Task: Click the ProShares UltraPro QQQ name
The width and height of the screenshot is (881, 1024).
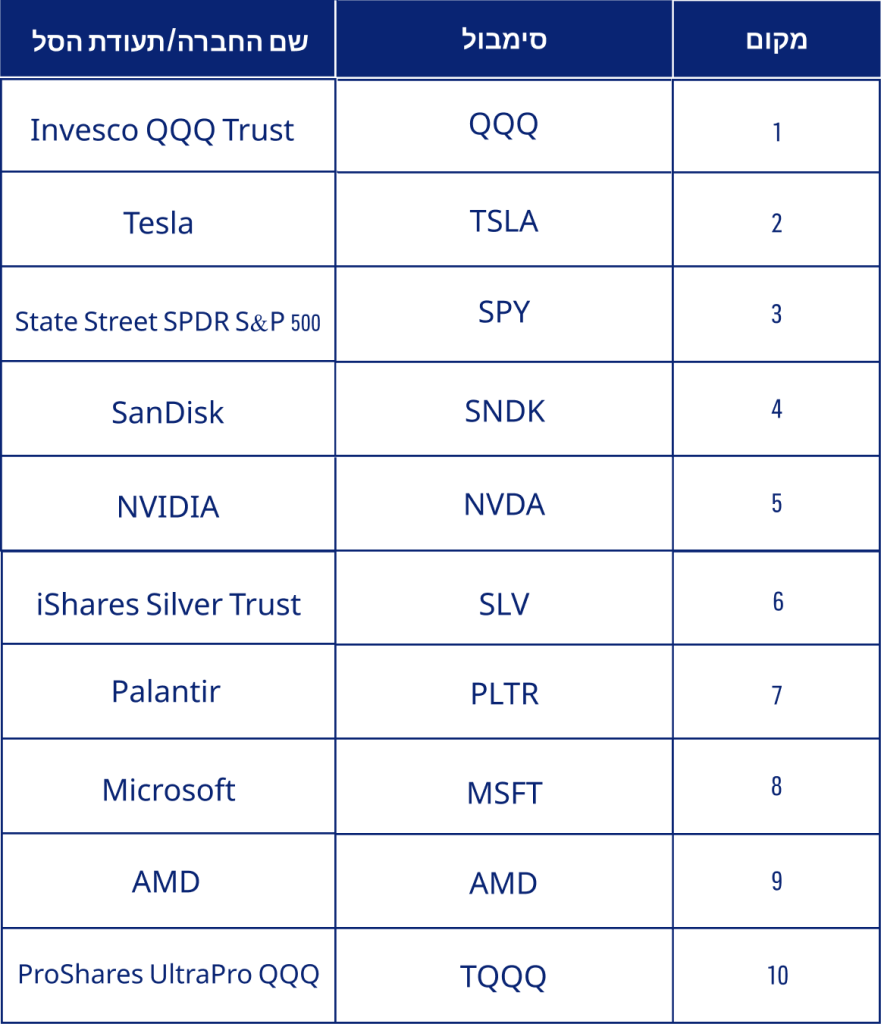Action: tap(168, 974)
